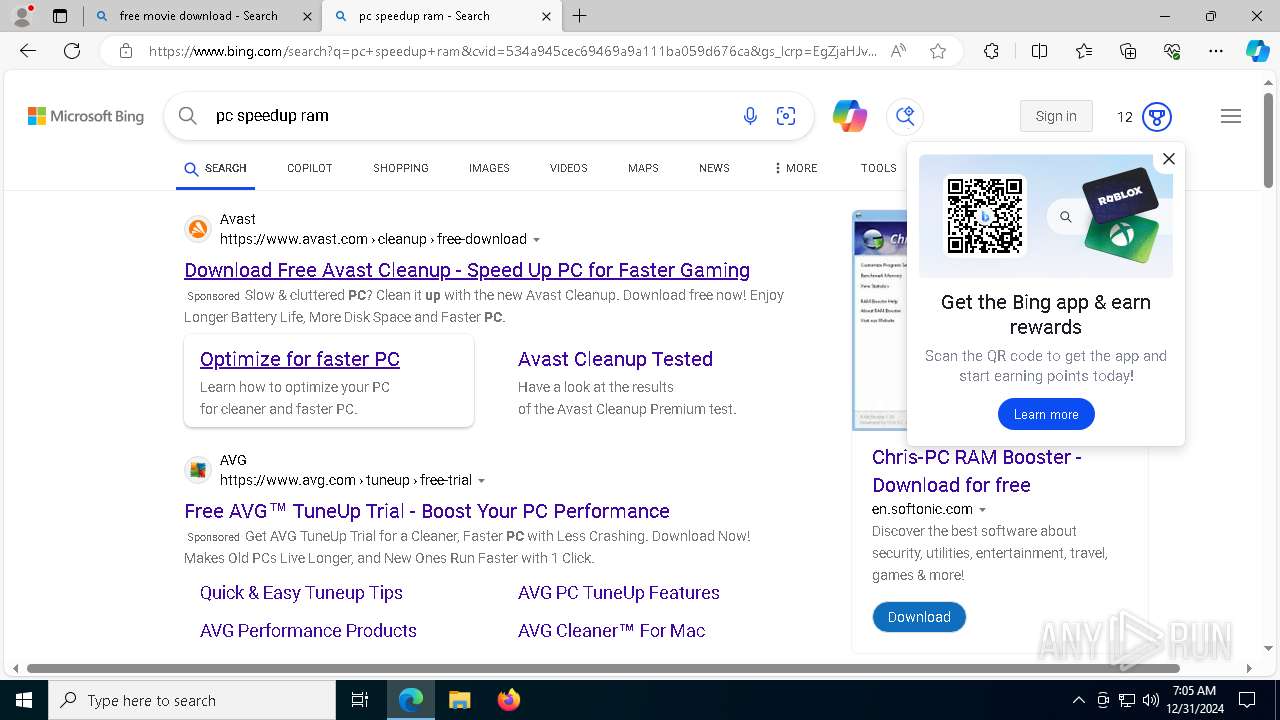This screenshot has height=720, width=1280.
Task: Switch to the MAPS tab
Action: point(643,168)
